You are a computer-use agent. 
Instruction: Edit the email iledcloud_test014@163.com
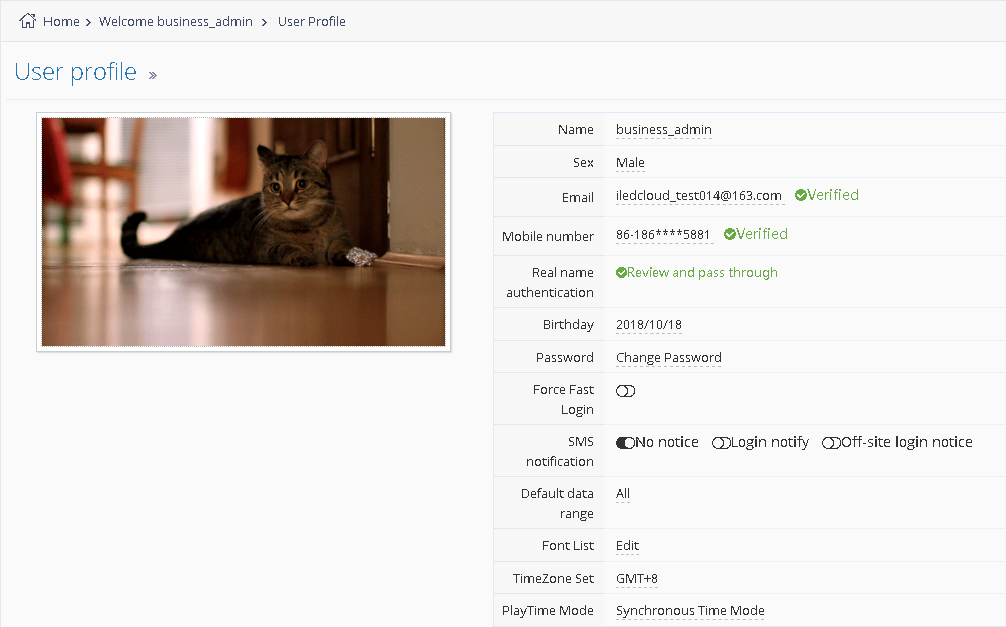pyautogui.click(x=699, y=196)
